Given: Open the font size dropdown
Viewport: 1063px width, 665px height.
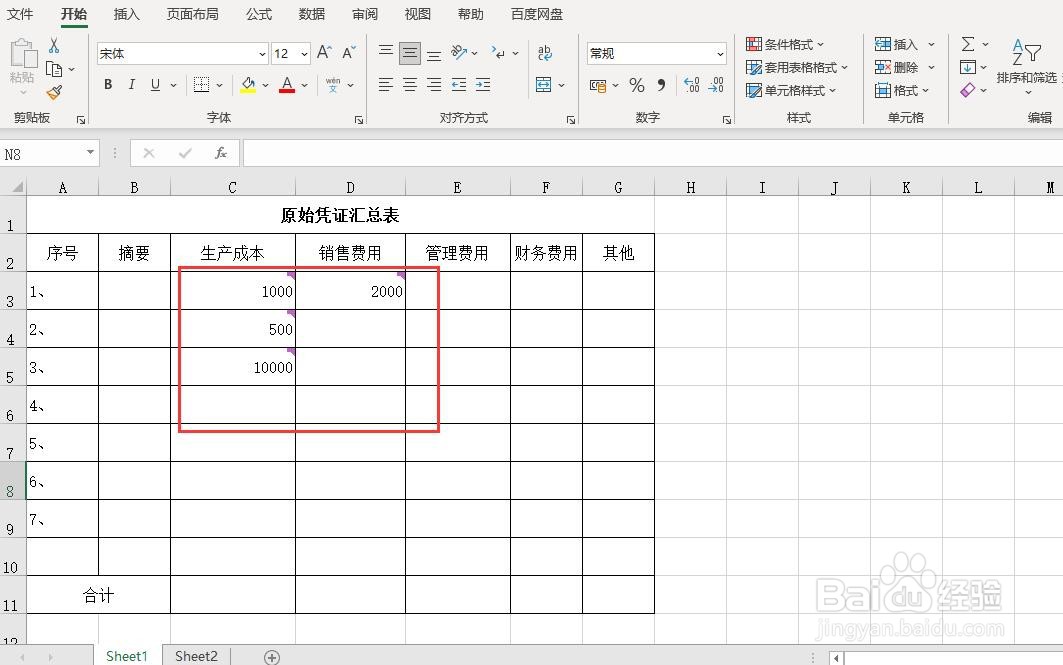Looking at the screenshot, I should click(x=304, y=54).
